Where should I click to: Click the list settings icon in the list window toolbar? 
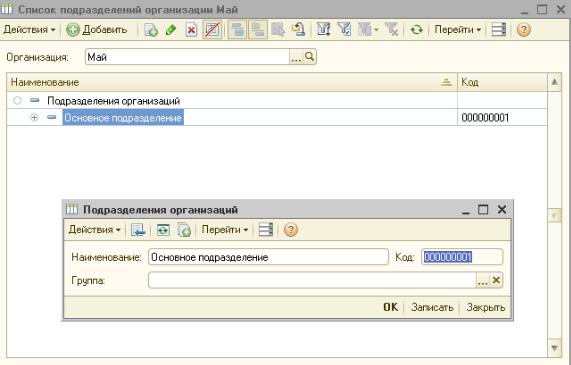499,30
